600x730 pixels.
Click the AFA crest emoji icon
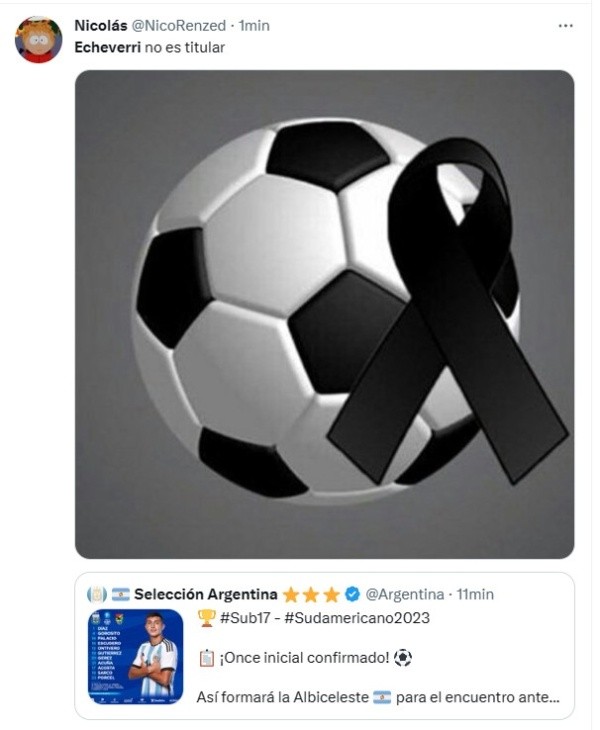[x=97, y=595]
